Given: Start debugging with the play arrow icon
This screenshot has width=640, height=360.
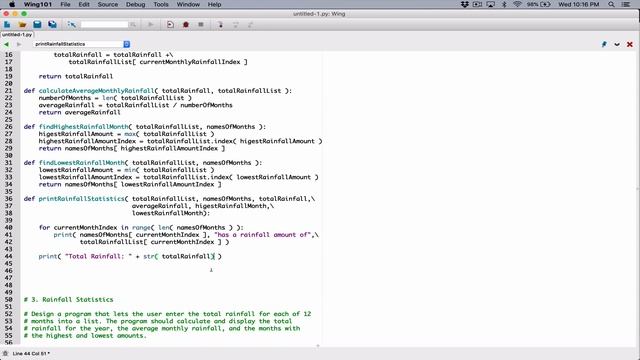Looking at the screenshot, I should coord(151,24).
